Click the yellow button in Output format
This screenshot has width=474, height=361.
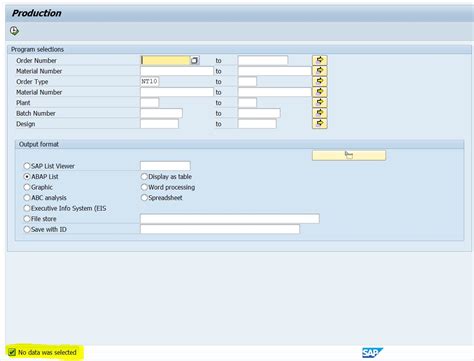(x=349, y=155)
